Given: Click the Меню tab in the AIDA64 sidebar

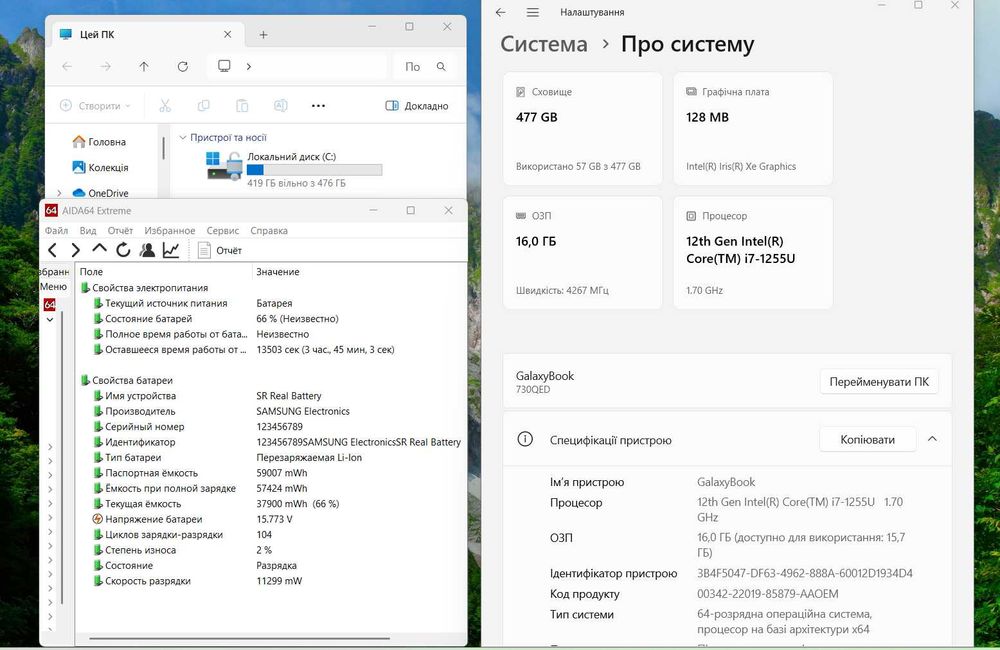Looking at the screenshot, I should point(54,286).
